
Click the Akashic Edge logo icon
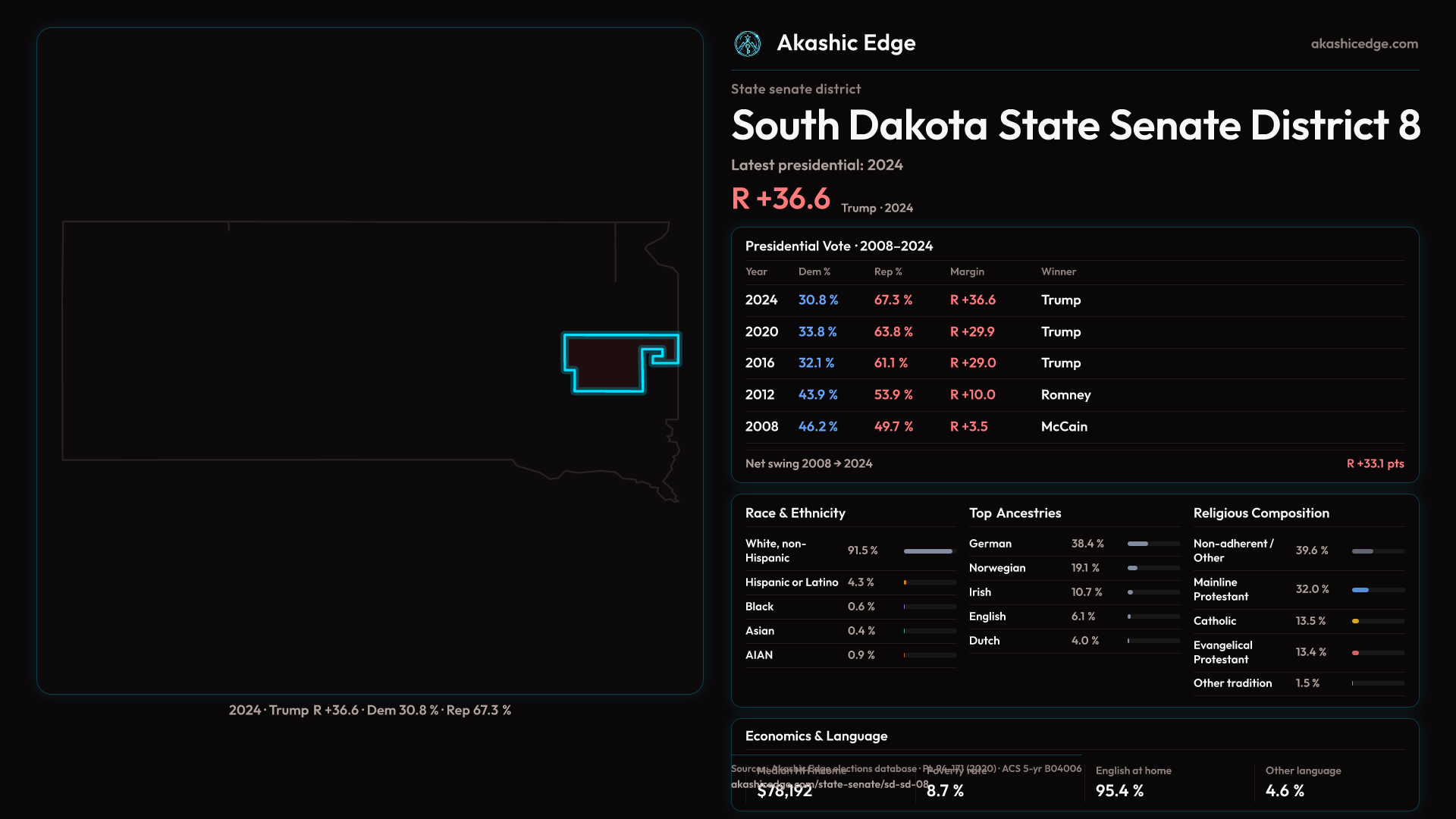coord(748,44)
